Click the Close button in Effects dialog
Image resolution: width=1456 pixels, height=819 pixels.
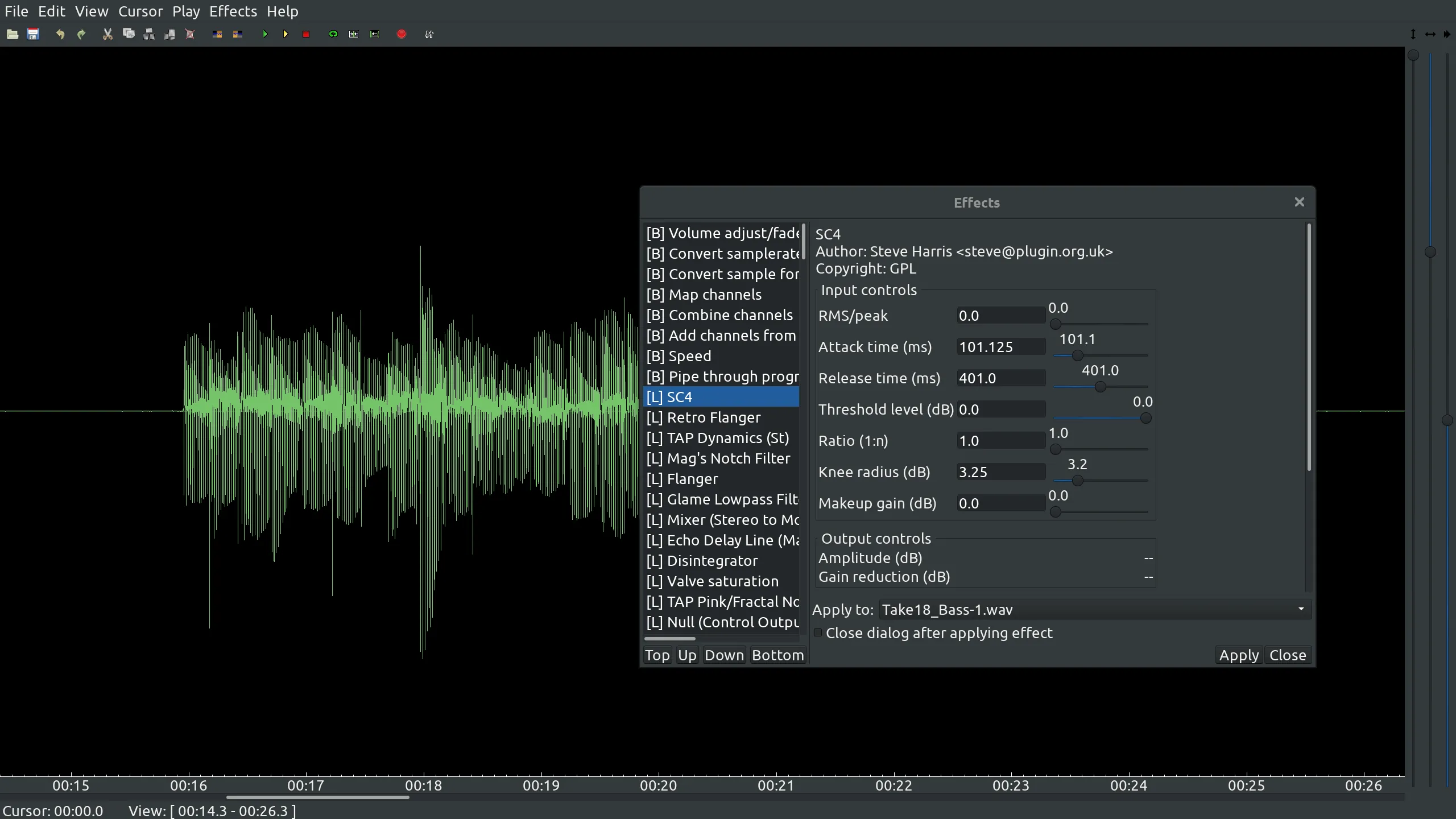point(1288,655)
